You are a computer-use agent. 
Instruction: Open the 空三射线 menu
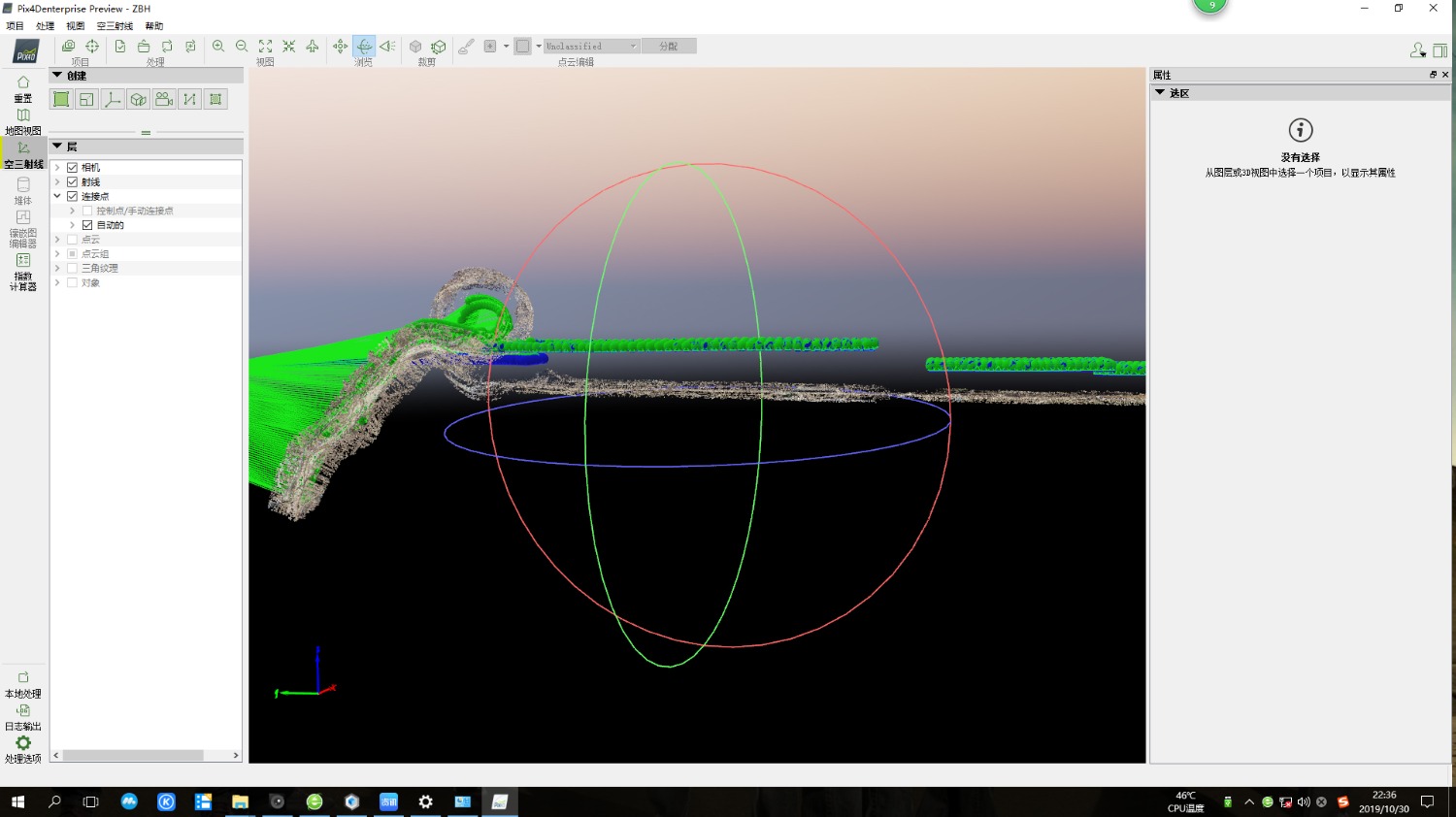pyautogui.click(x=115, y=26)
